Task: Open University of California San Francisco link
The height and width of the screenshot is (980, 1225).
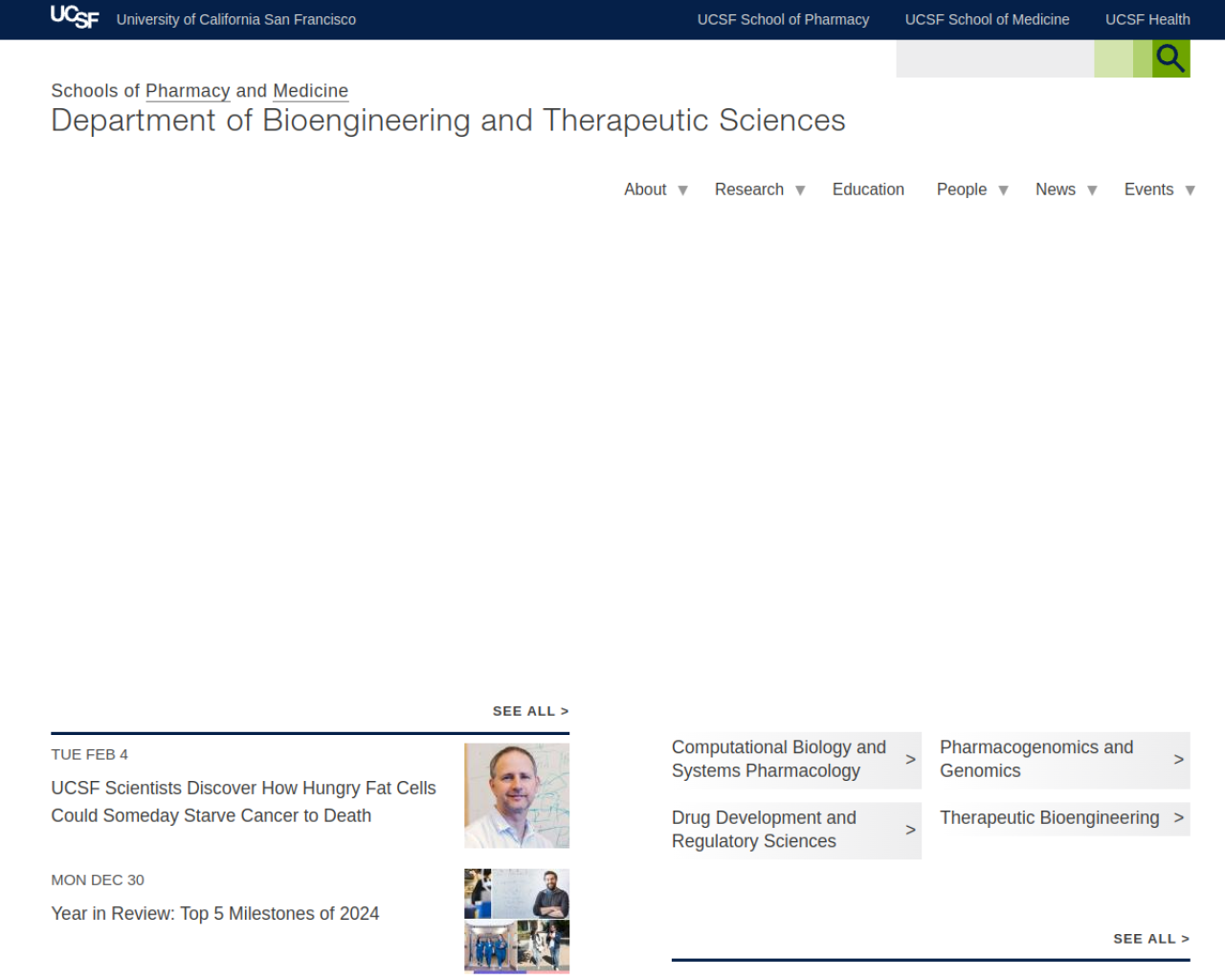Action: click(x=236, y=19)
